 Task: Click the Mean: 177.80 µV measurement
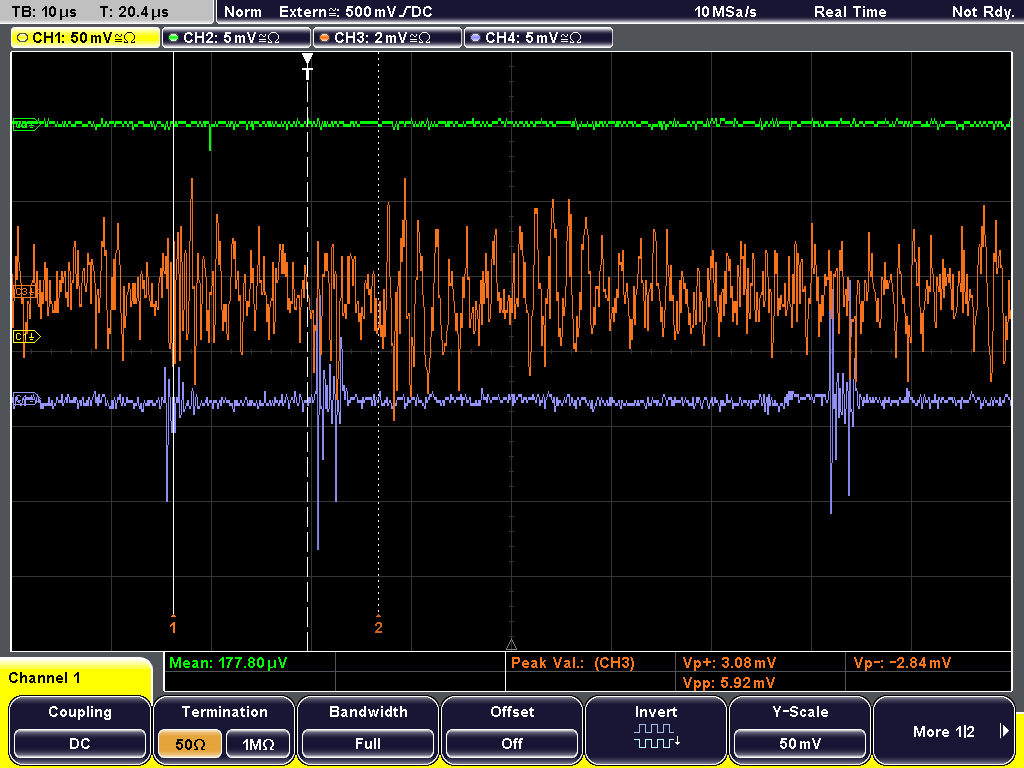tap(228, 663)
